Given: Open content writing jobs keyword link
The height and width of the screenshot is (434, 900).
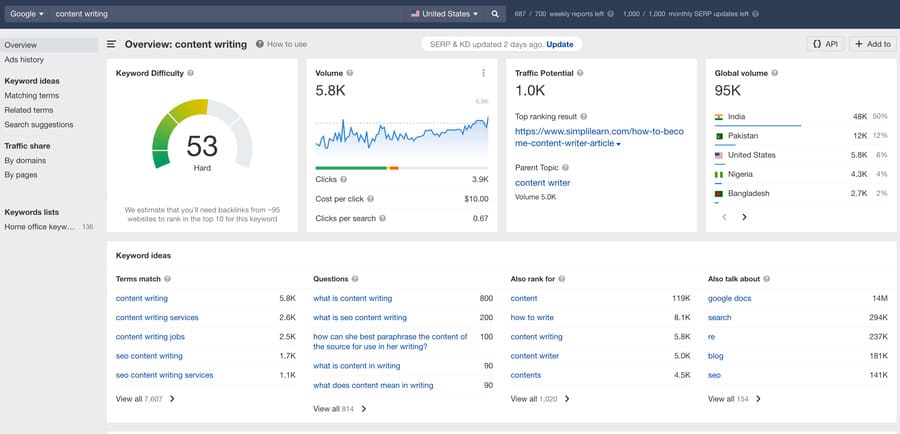Looking at the screenshot, I should click(150, 337).
